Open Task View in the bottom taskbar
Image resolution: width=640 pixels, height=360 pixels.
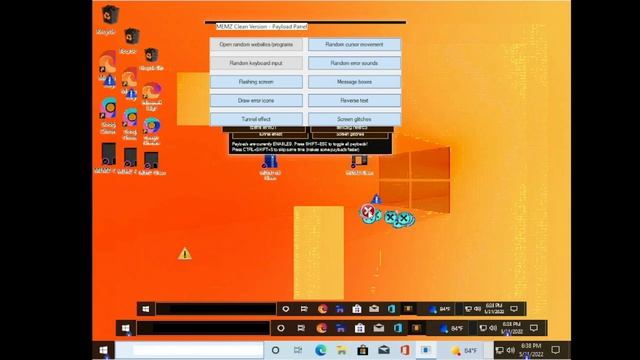pyautogui.click(x=298, y=350)
